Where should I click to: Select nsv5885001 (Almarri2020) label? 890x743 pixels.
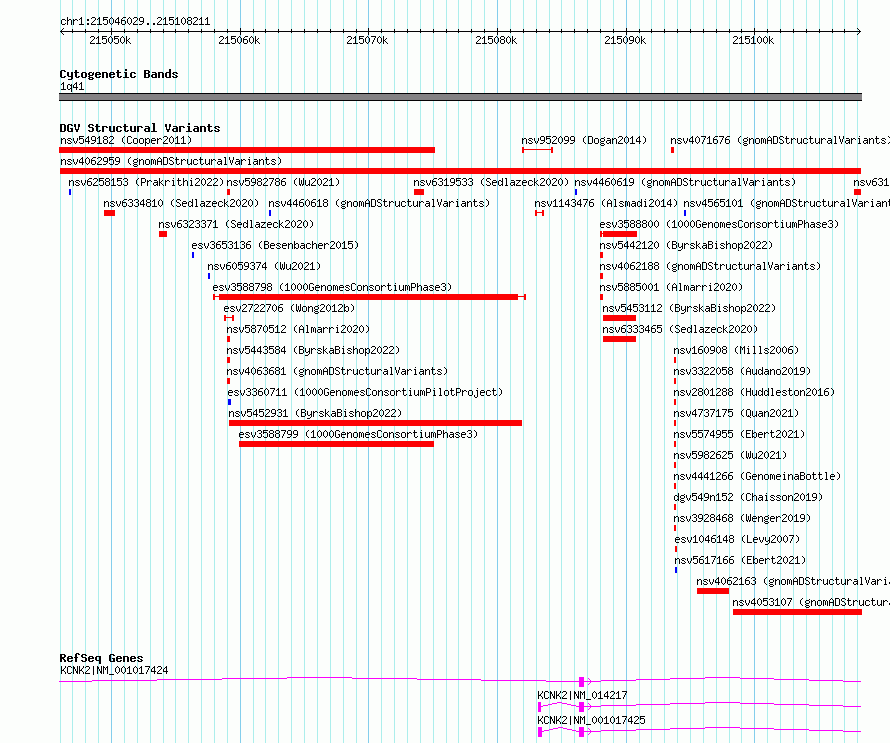tap(671, 287)
